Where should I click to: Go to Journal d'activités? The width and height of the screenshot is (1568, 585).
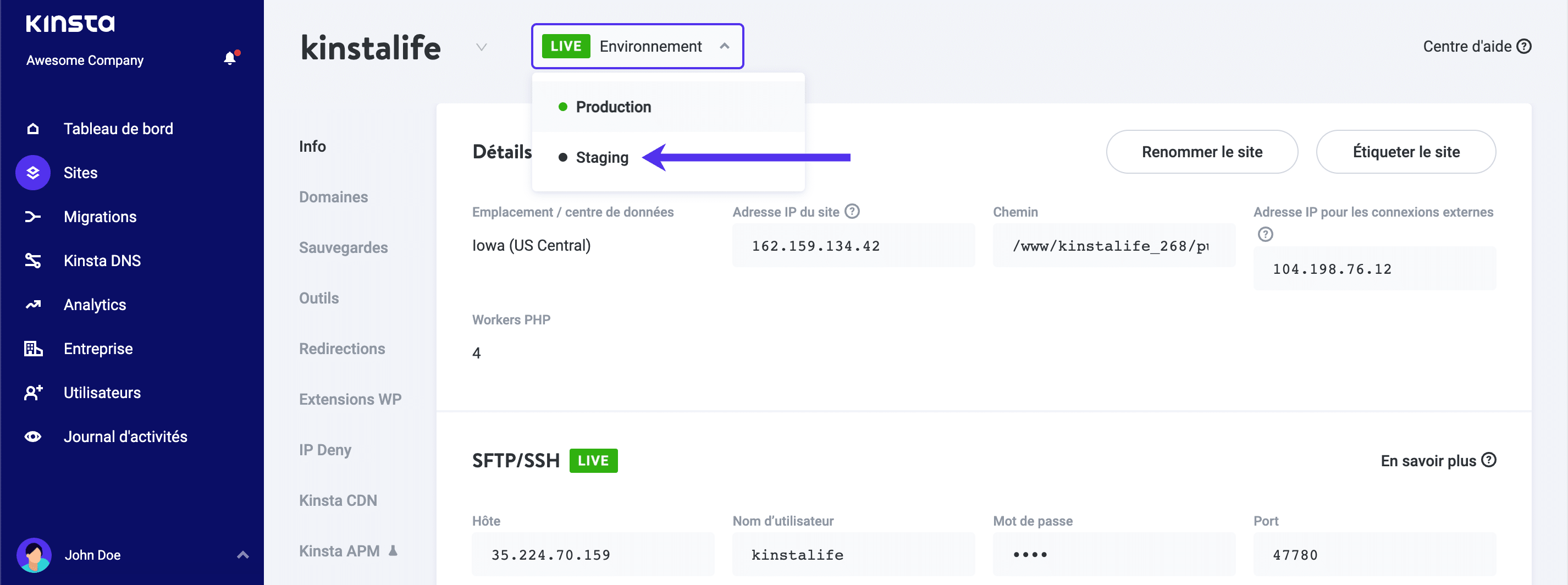[x=125, y=437]
